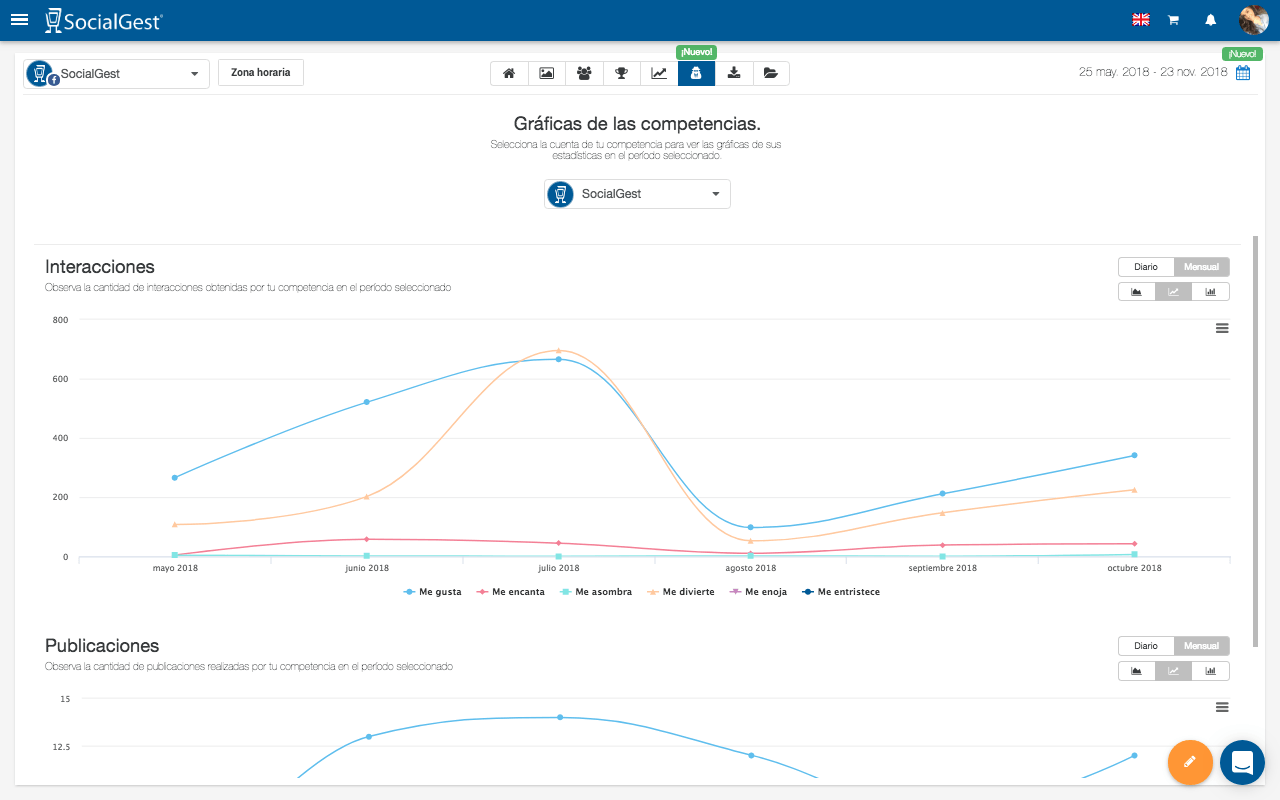This screenshot has height=800, width=1280.
Task: Open the image gallery tab
Action: pos(547,73)
